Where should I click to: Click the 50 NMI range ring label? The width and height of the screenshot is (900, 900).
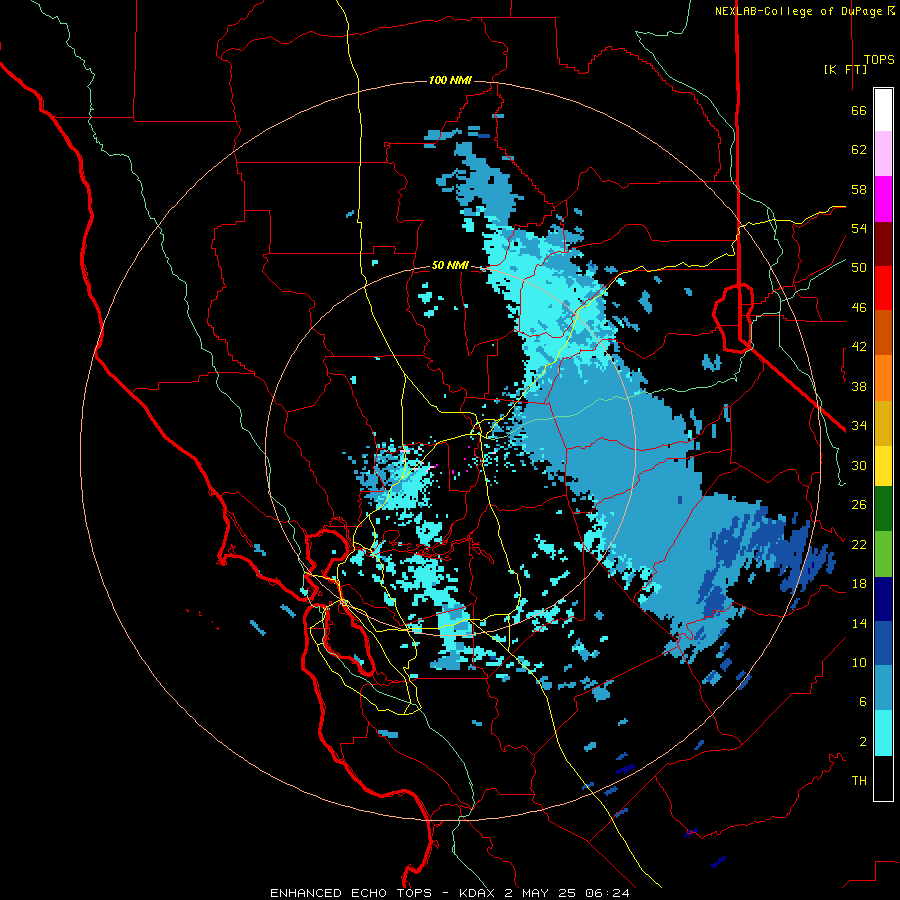coord(450,265)
